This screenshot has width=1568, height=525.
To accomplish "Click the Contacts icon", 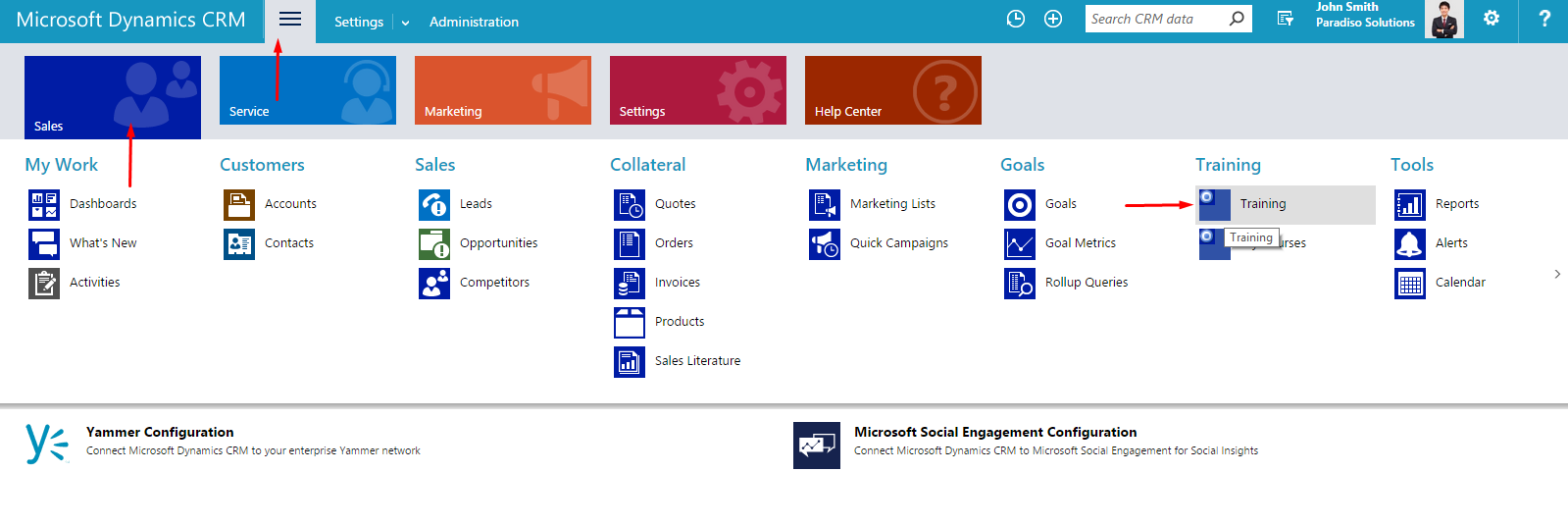I will pos(239,243).
